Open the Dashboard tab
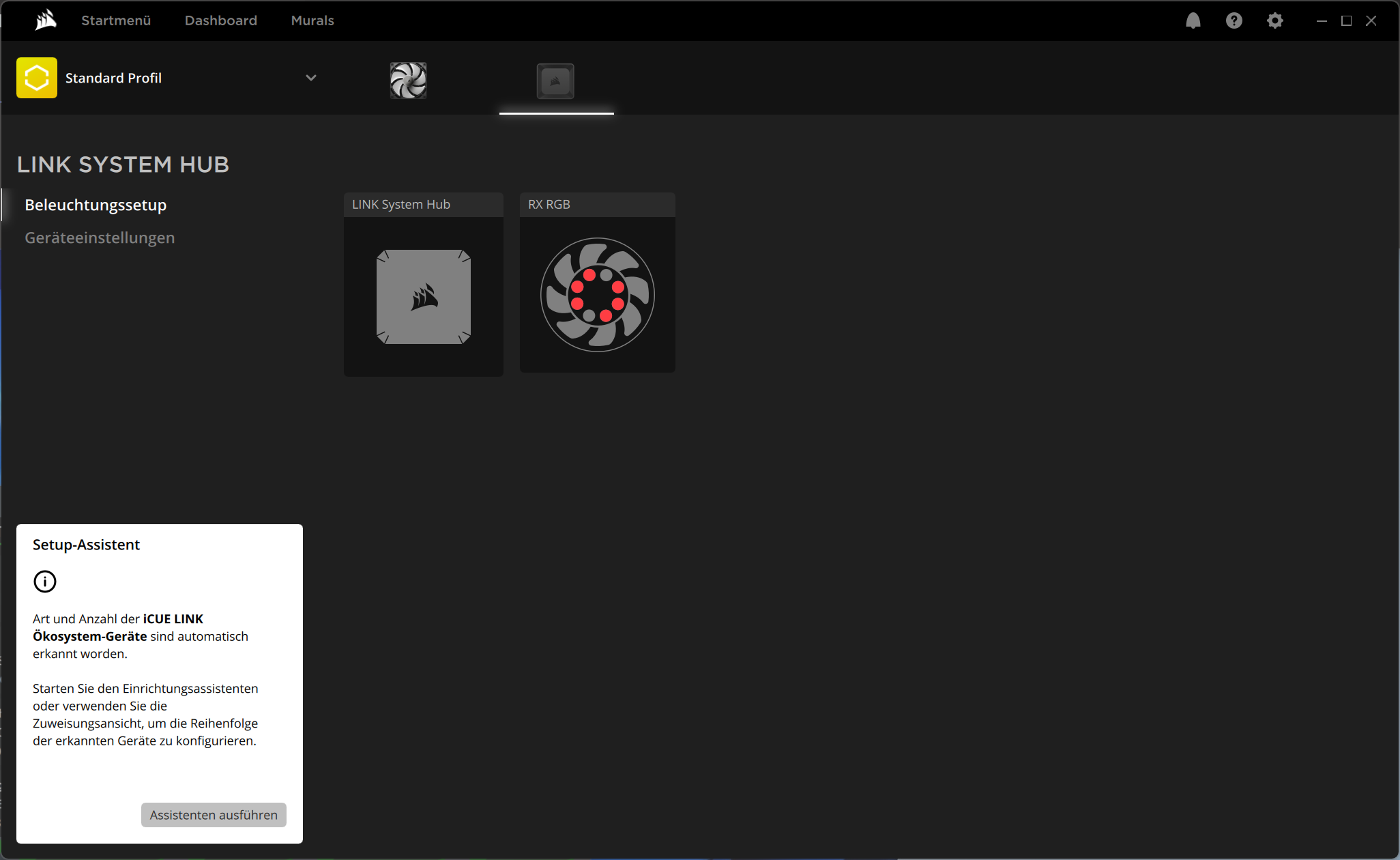The image size is (1400, 860). [x=221, y=20]
